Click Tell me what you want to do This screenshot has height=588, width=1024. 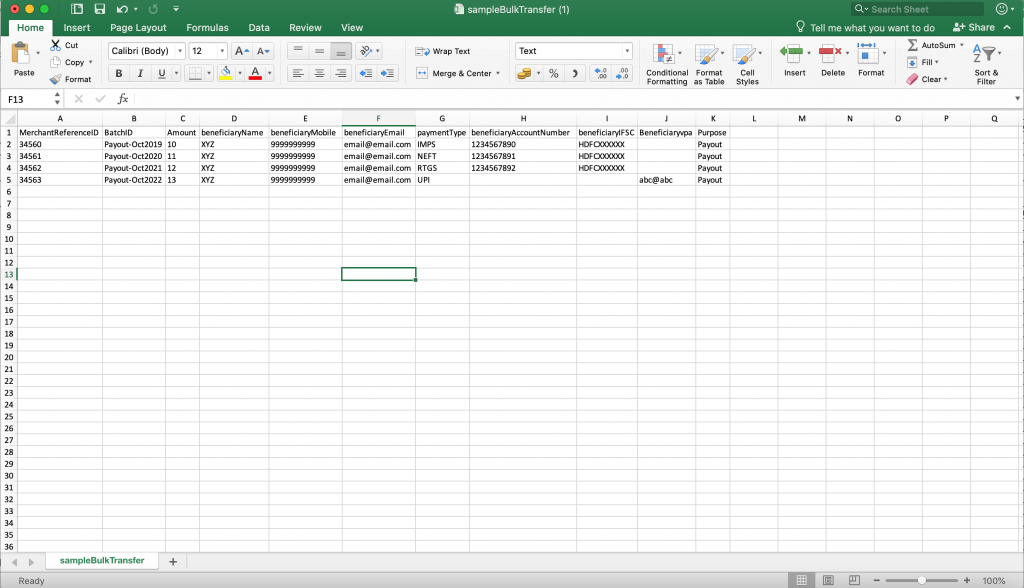(865, 27)
